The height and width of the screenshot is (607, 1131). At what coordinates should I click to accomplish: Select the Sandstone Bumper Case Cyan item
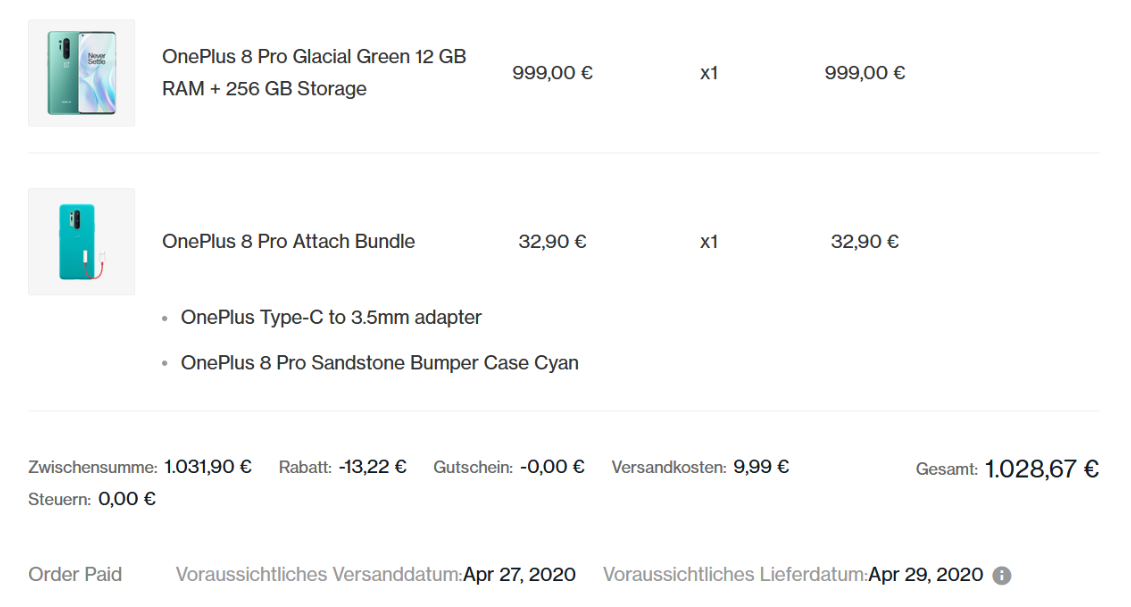(x=379, y=363)
